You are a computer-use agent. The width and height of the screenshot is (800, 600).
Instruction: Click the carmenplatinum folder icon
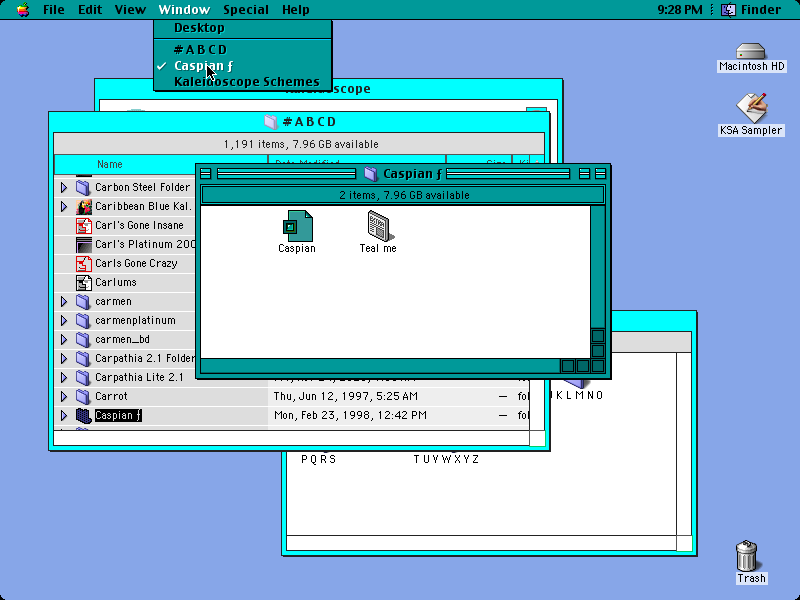83,320
